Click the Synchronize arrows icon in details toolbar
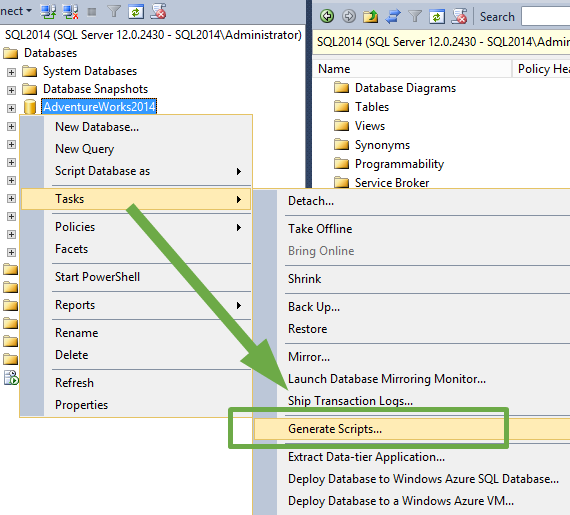This screenshot has width=570, height=515. 393,17
